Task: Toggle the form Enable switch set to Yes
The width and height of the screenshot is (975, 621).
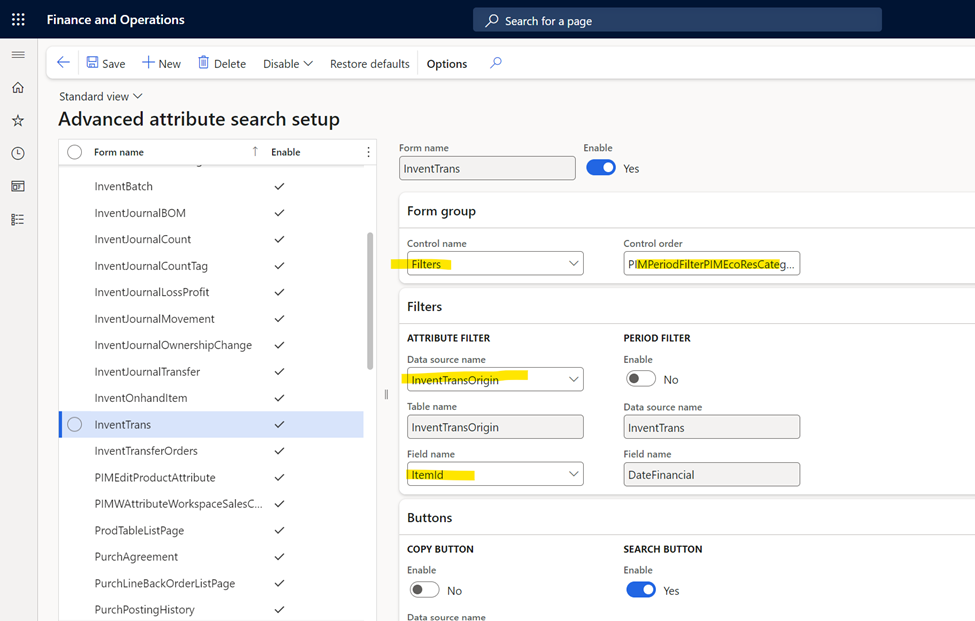Action: click(x=601, y=168)
